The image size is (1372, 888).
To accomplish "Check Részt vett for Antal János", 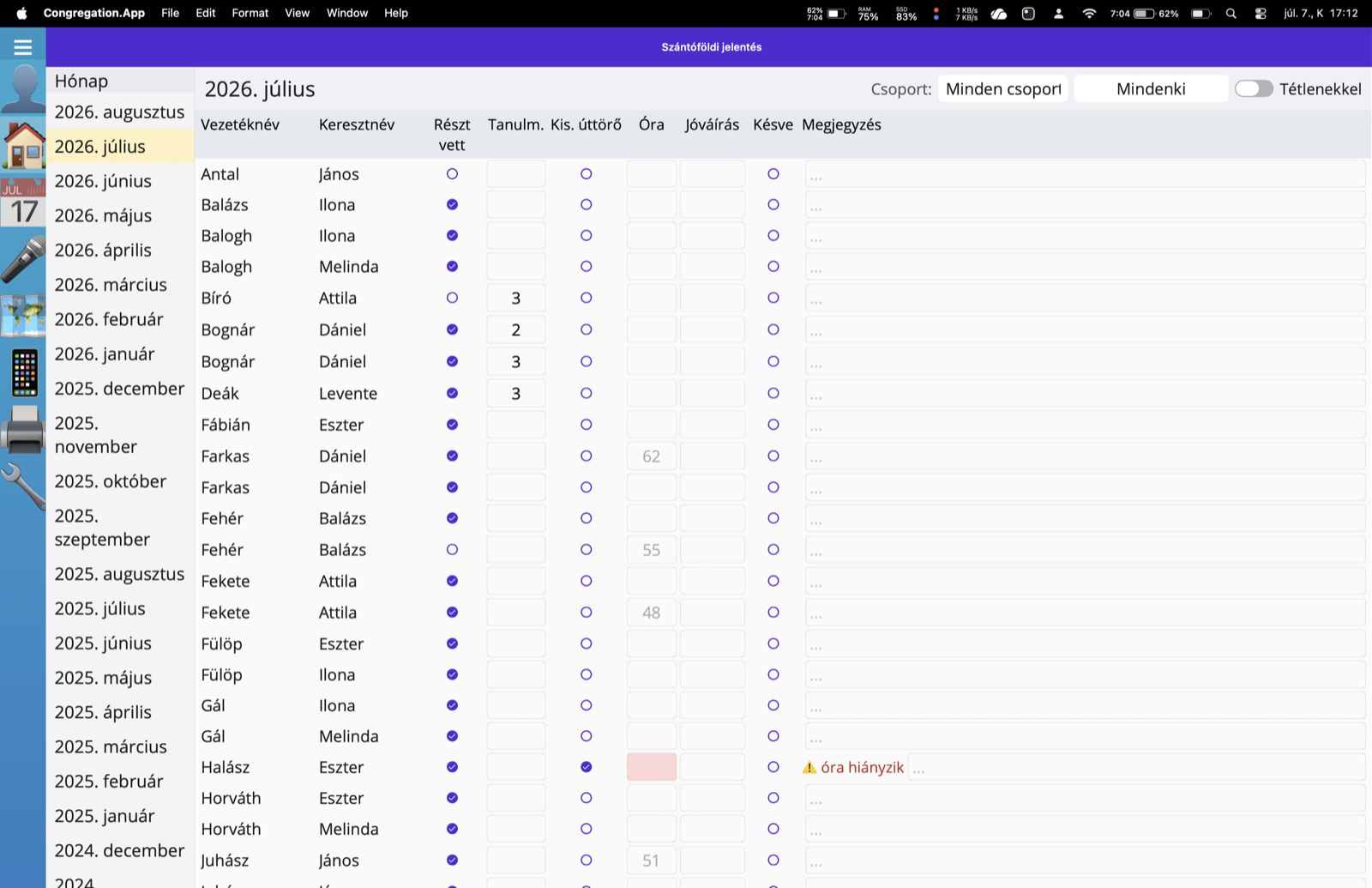I will [x=452, y=174].
